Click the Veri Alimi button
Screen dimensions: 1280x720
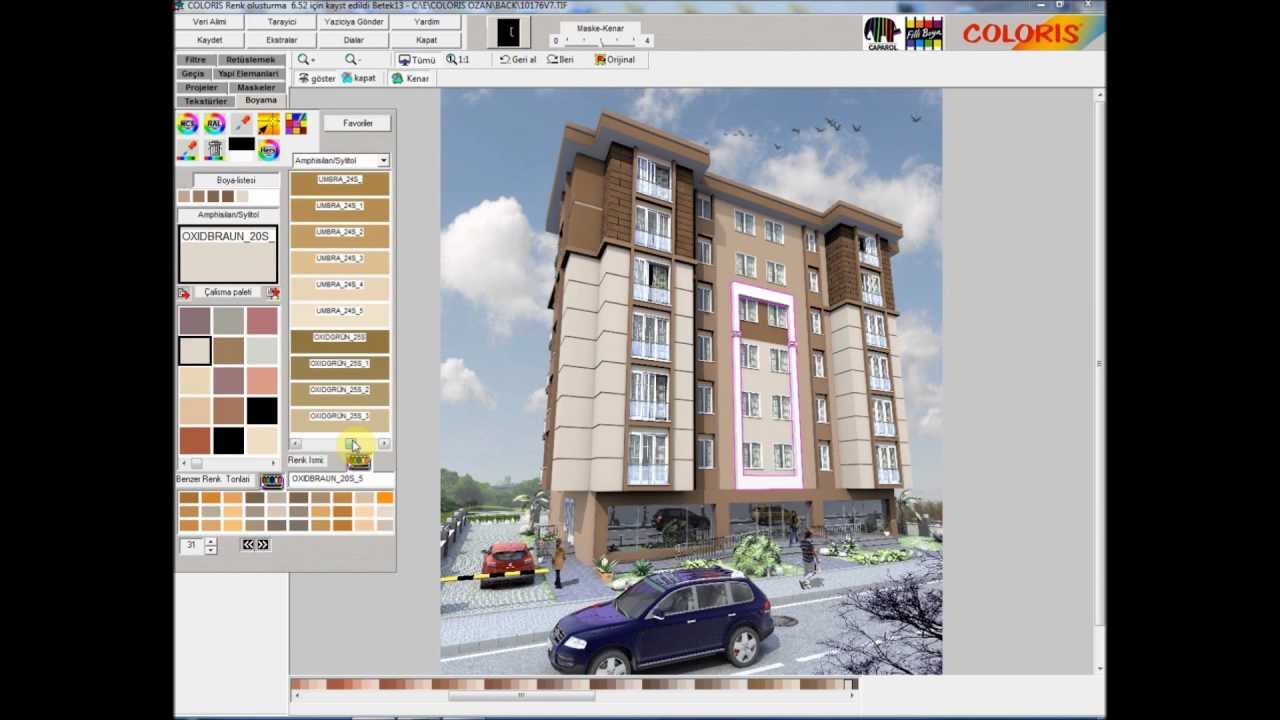coord(210,22)
